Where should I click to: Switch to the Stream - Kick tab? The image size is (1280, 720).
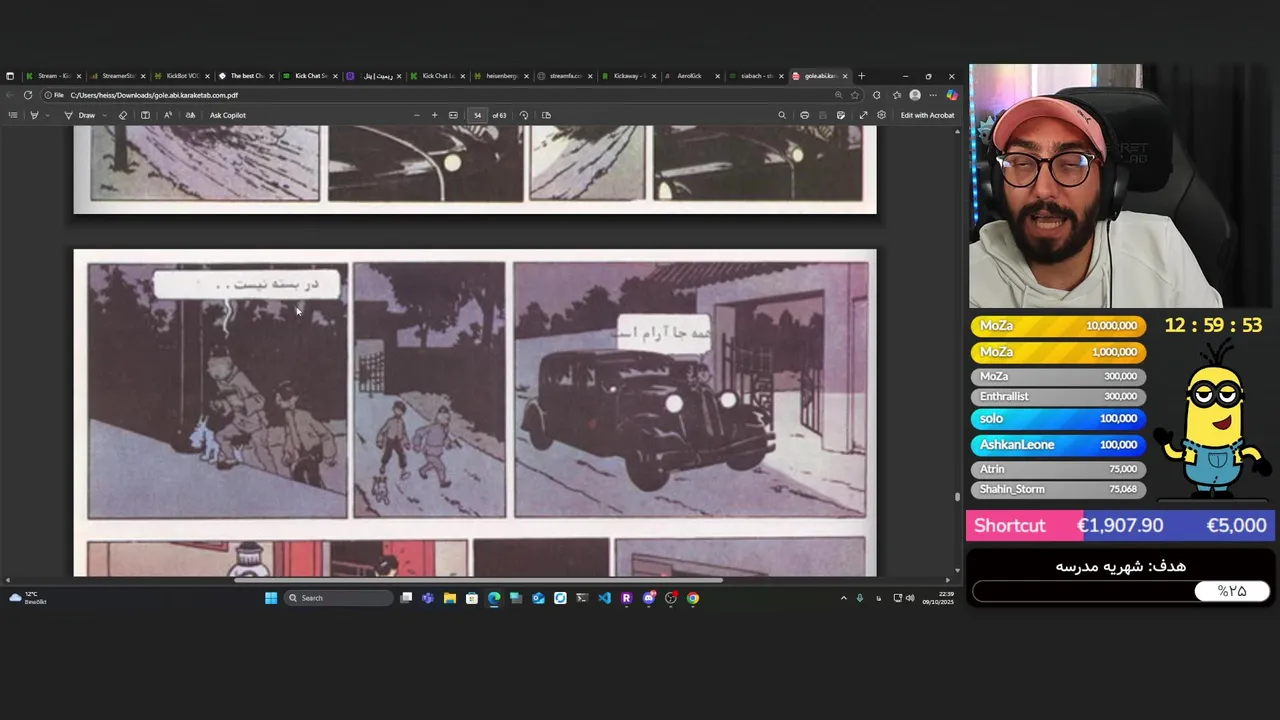[x=54, y=76]
